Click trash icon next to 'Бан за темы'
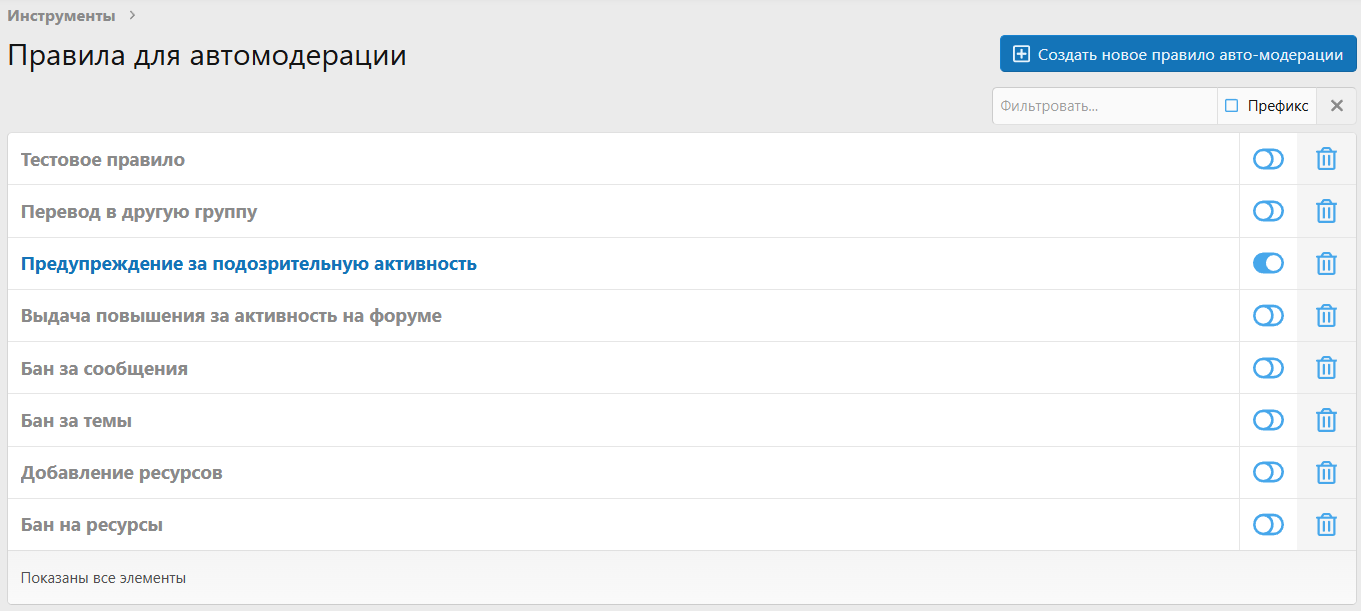This screenshot has height=611, width=1361. click(x=1326, y=420)
